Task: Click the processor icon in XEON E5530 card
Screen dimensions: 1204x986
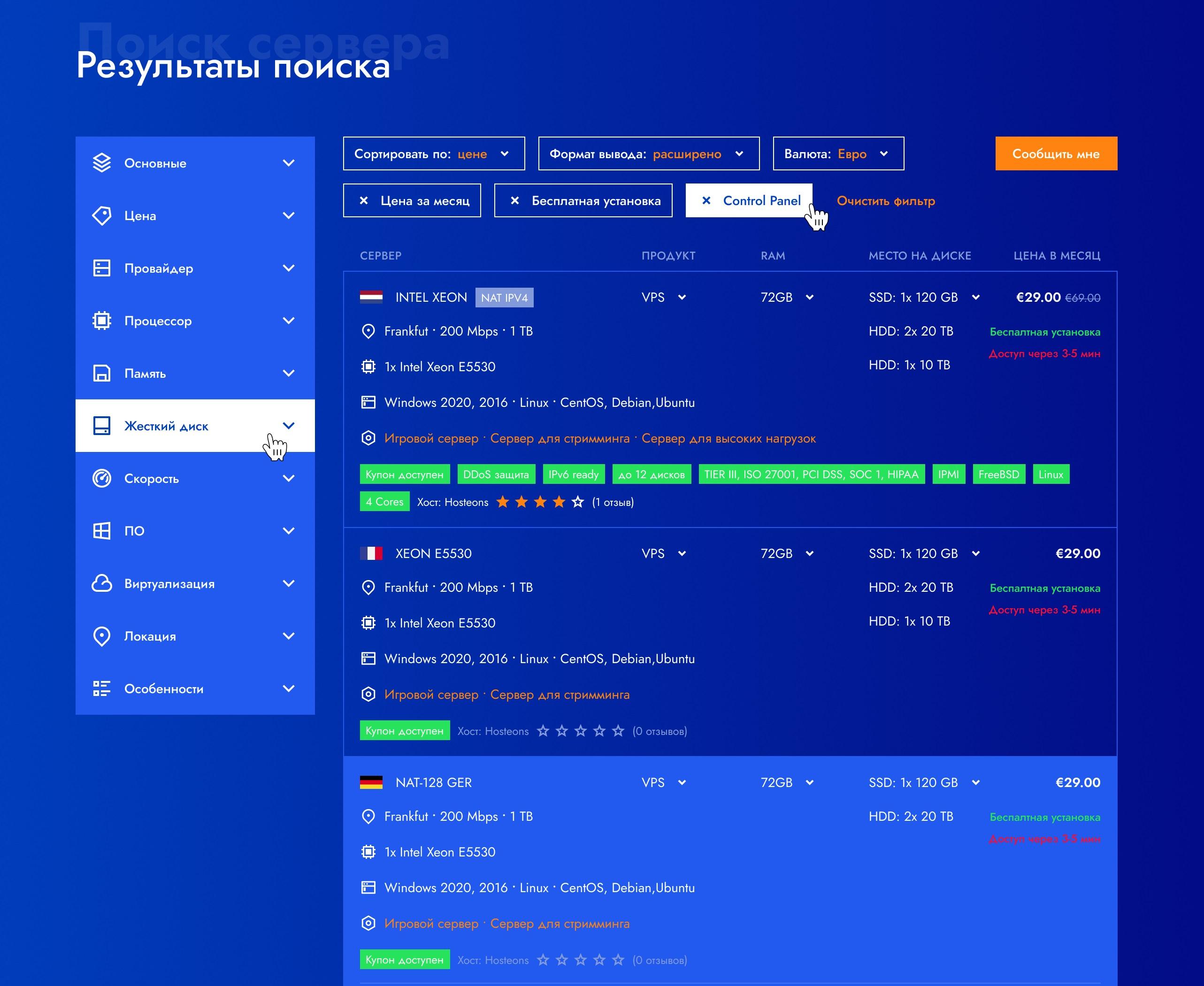Action: [x=368, y=623]
